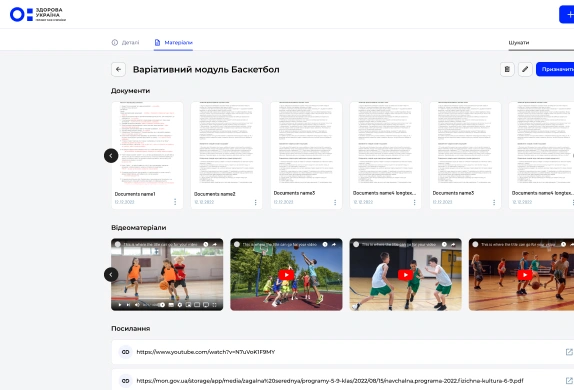Viewport: 574px width, 390px height.
Task: Play the video with boys in white jerseys
Action: click(405, 275)
